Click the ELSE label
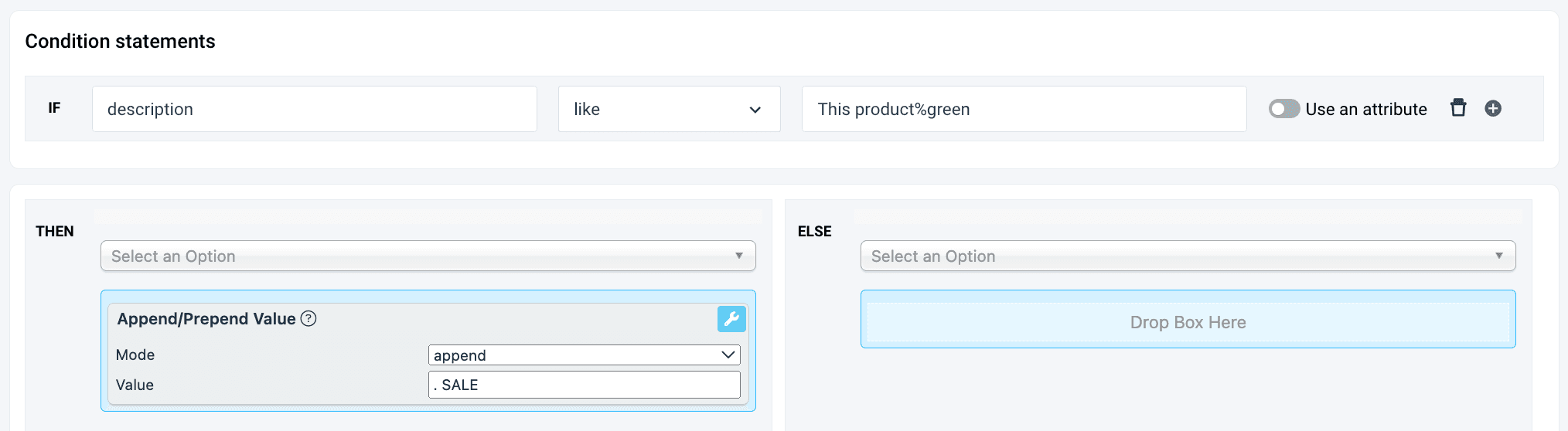1568x431 pixels. [814, 231]
